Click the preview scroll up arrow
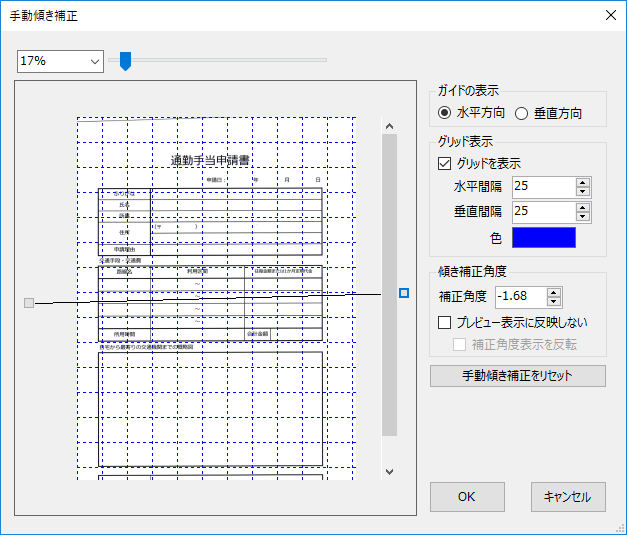This screenshot has height=535, width=627. [389, 126]
